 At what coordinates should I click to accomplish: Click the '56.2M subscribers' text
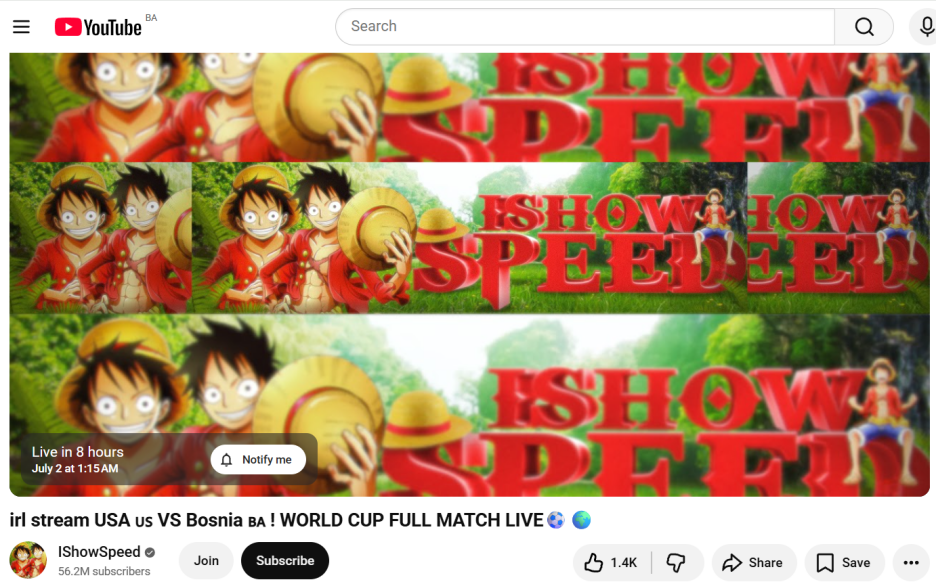click(x=104, y=571)
